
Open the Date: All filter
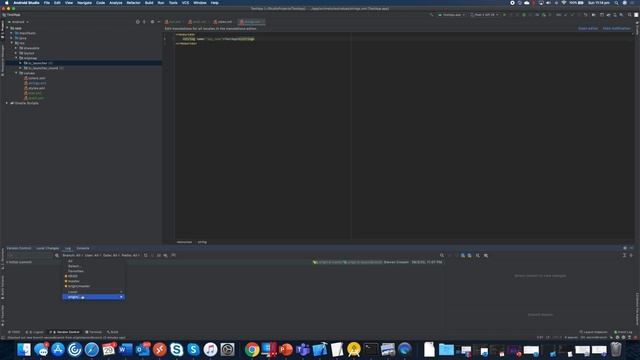(x=111, y=256)
